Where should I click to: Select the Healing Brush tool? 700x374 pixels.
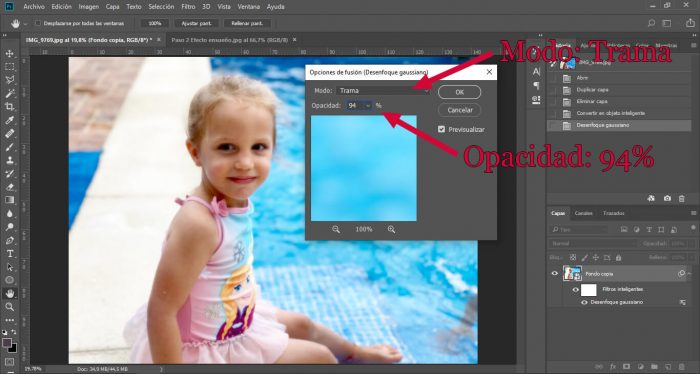pos(9,133)
